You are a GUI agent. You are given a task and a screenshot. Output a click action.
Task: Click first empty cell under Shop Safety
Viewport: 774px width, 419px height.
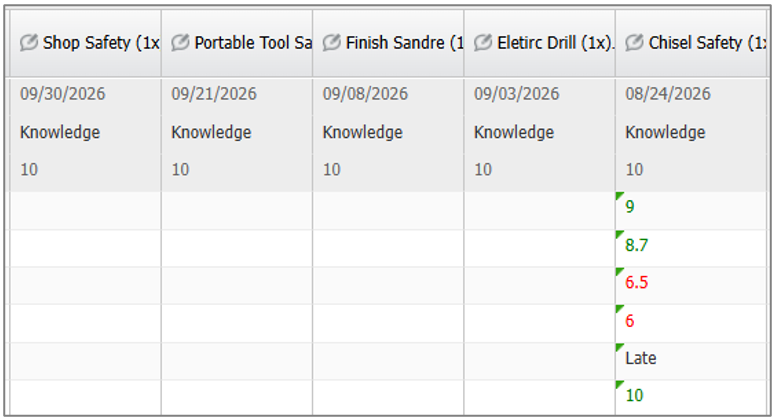coord(85,211)
